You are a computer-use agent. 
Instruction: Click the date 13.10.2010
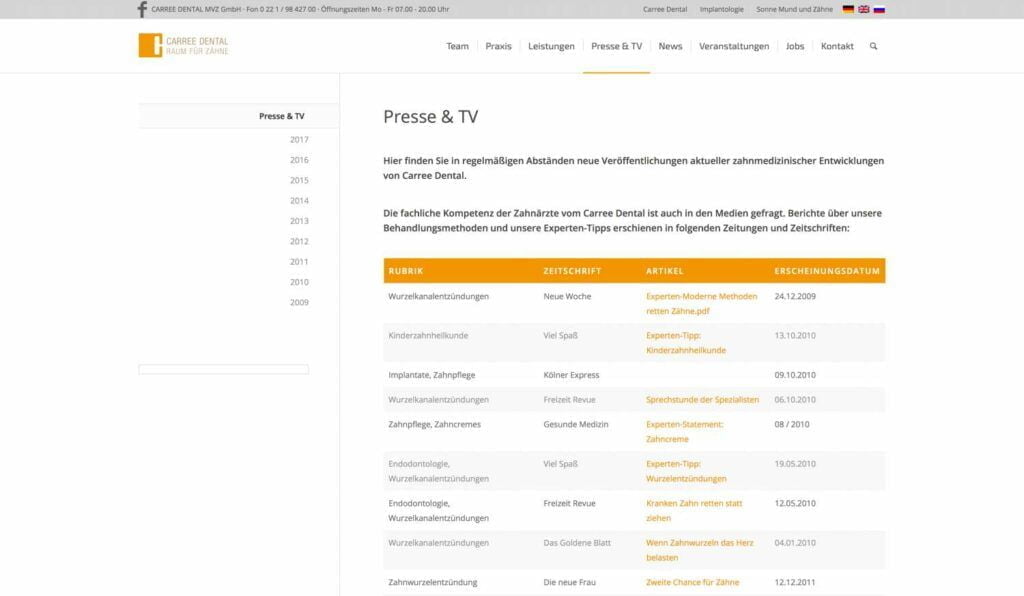click(795, 336)
